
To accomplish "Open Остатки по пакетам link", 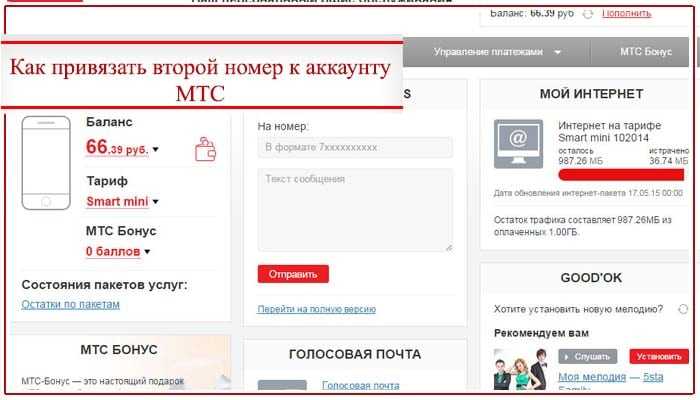I will (71, 304).
